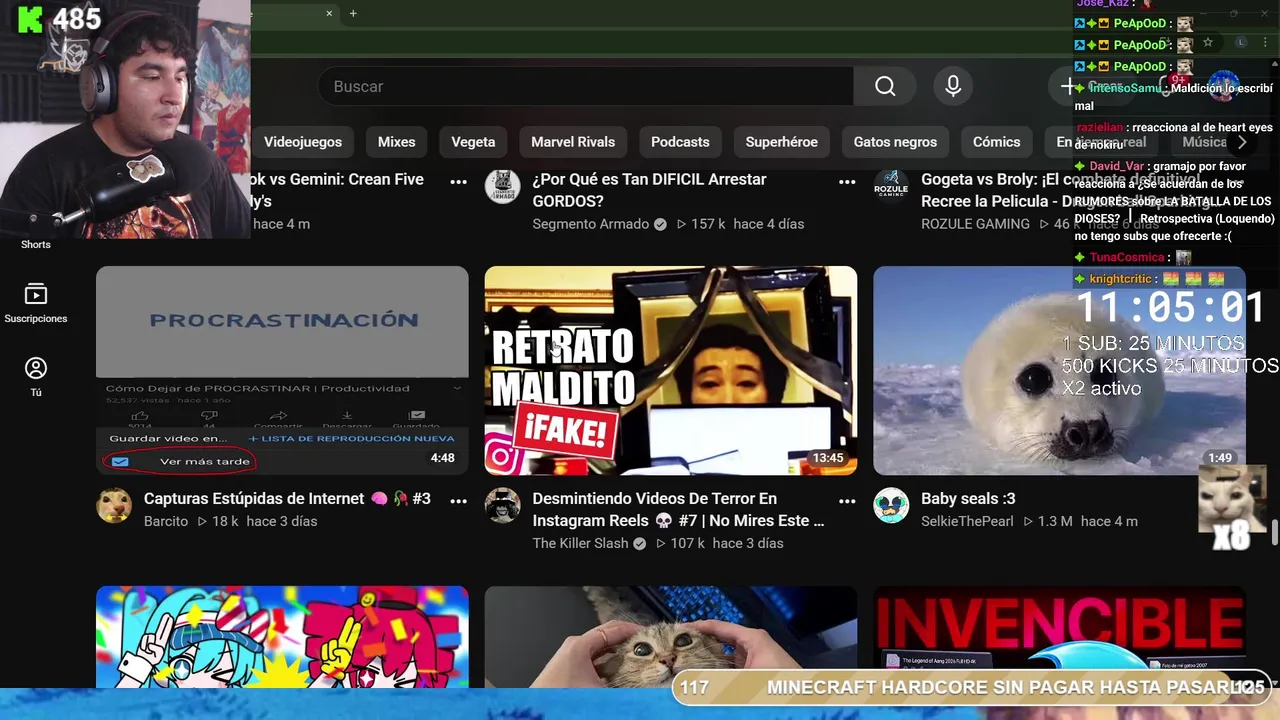
Task: Select the Gatos negros filter chip
Action: [895, 142]
